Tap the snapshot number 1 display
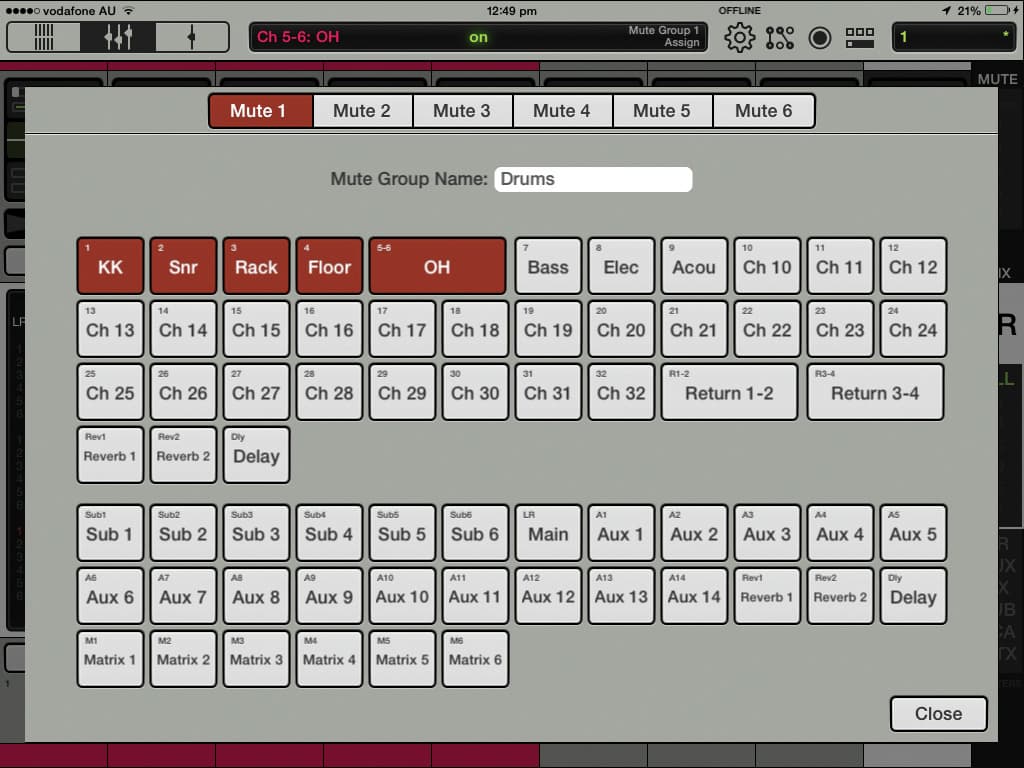Image resolution: width=1024 pixels, height=768 pixels. [954, 37]
